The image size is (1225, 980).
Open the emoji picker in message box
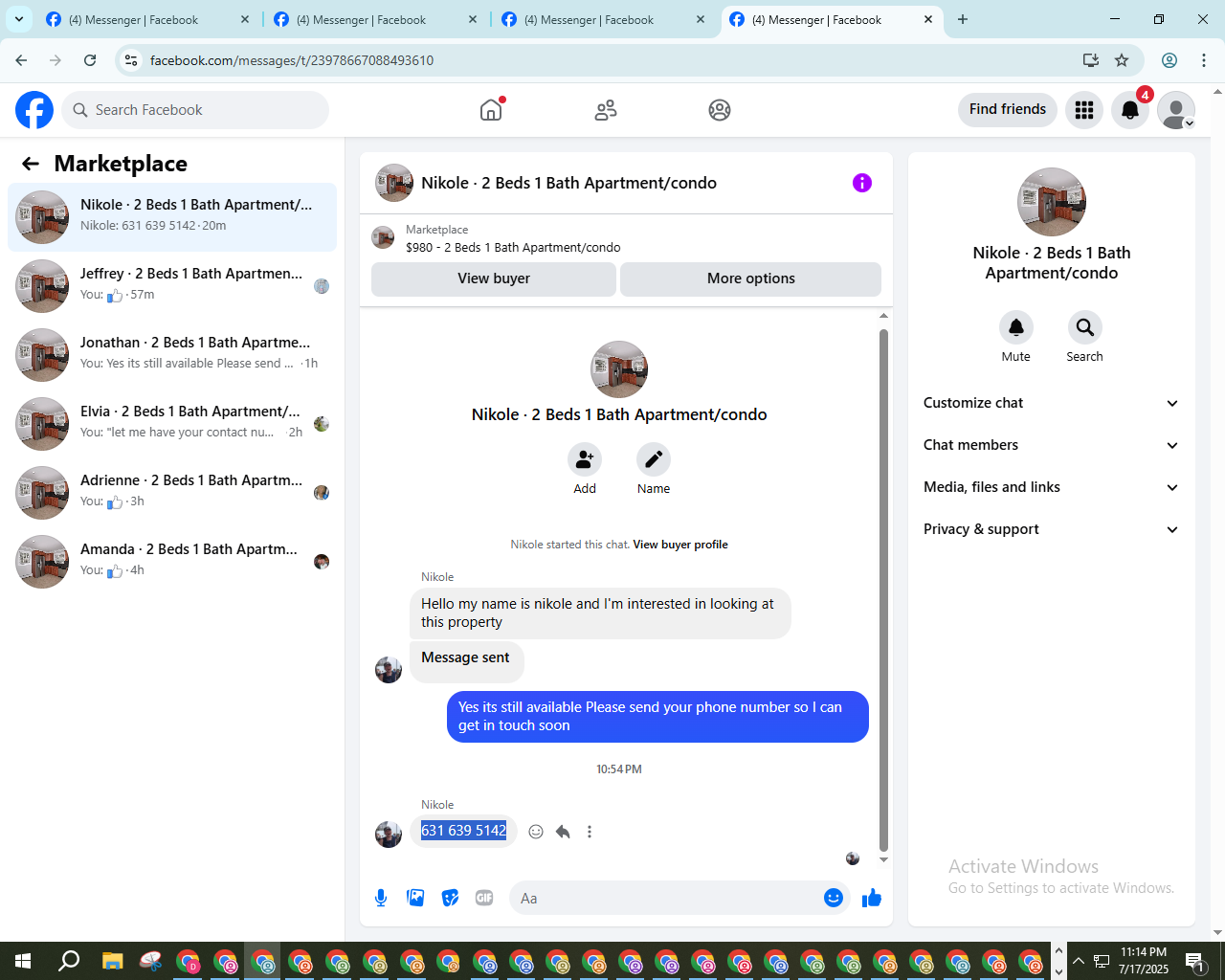(834, 898)
